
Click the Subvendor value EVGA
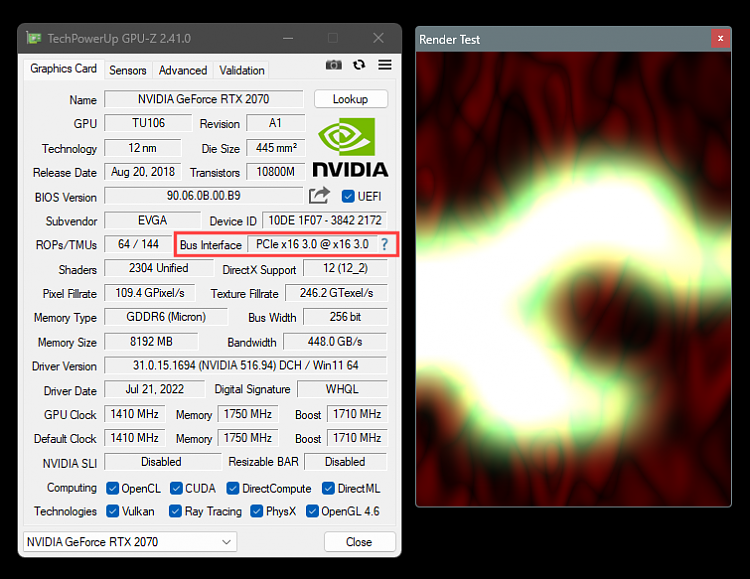click(153, 221)
